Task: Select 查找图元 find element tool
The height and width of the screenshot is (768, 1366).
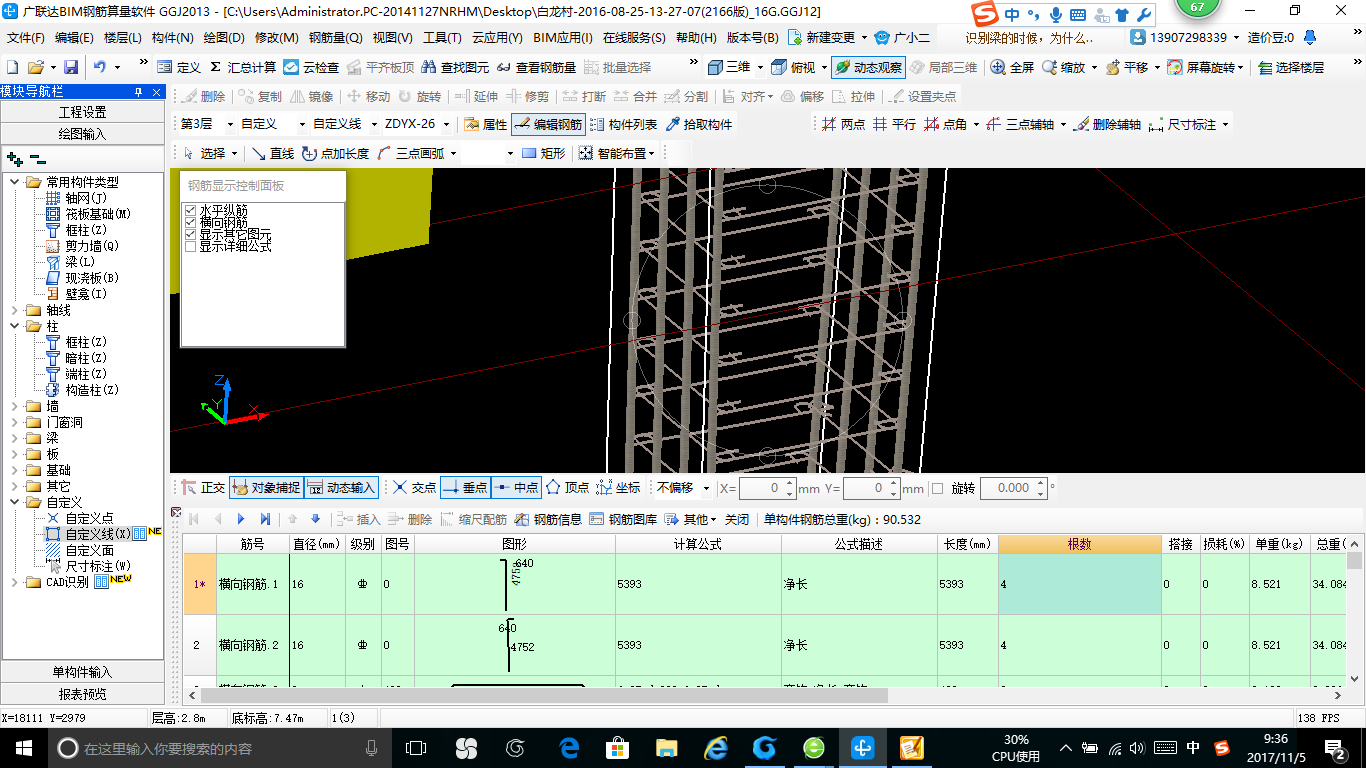Action: pos(455,67)
